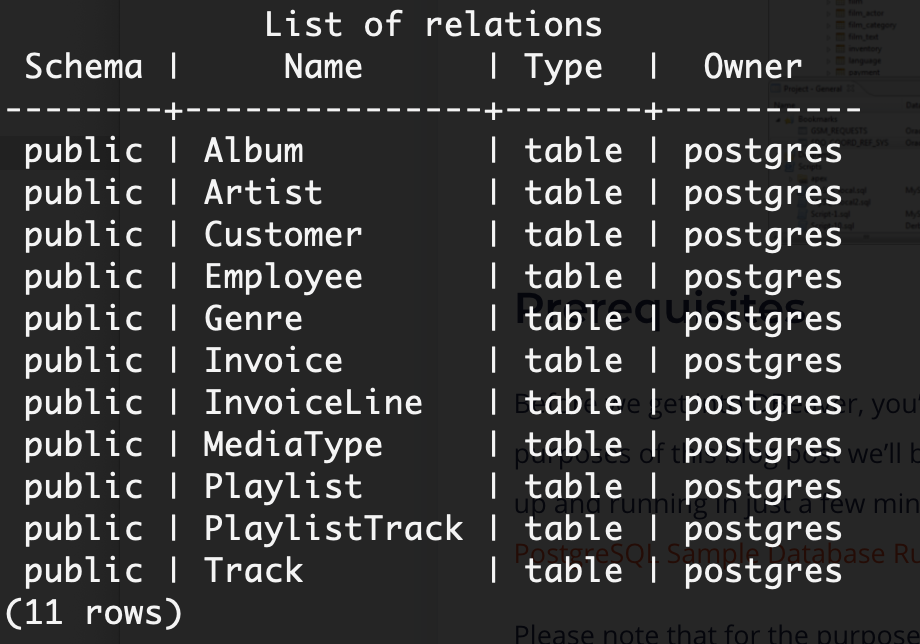Click the InvoiceLine table name
The height and width of the screenshot is (644, 920).
tap(312, 402)
